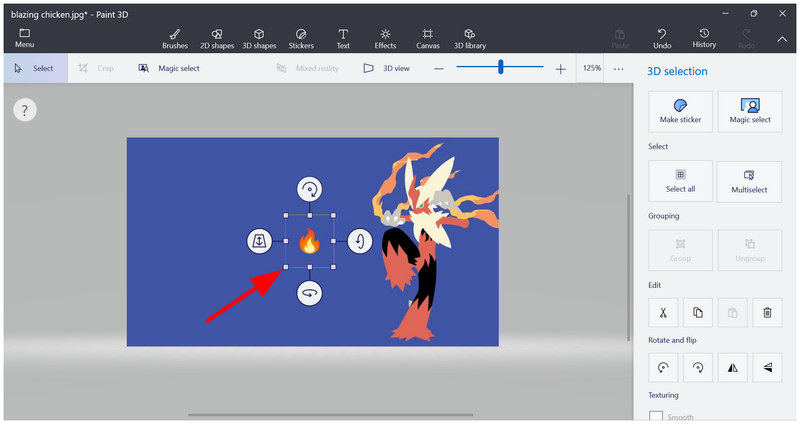The width and height of the screenshot is (800, 424).
Task: Open the Effects tab
Action: point(385,39)
